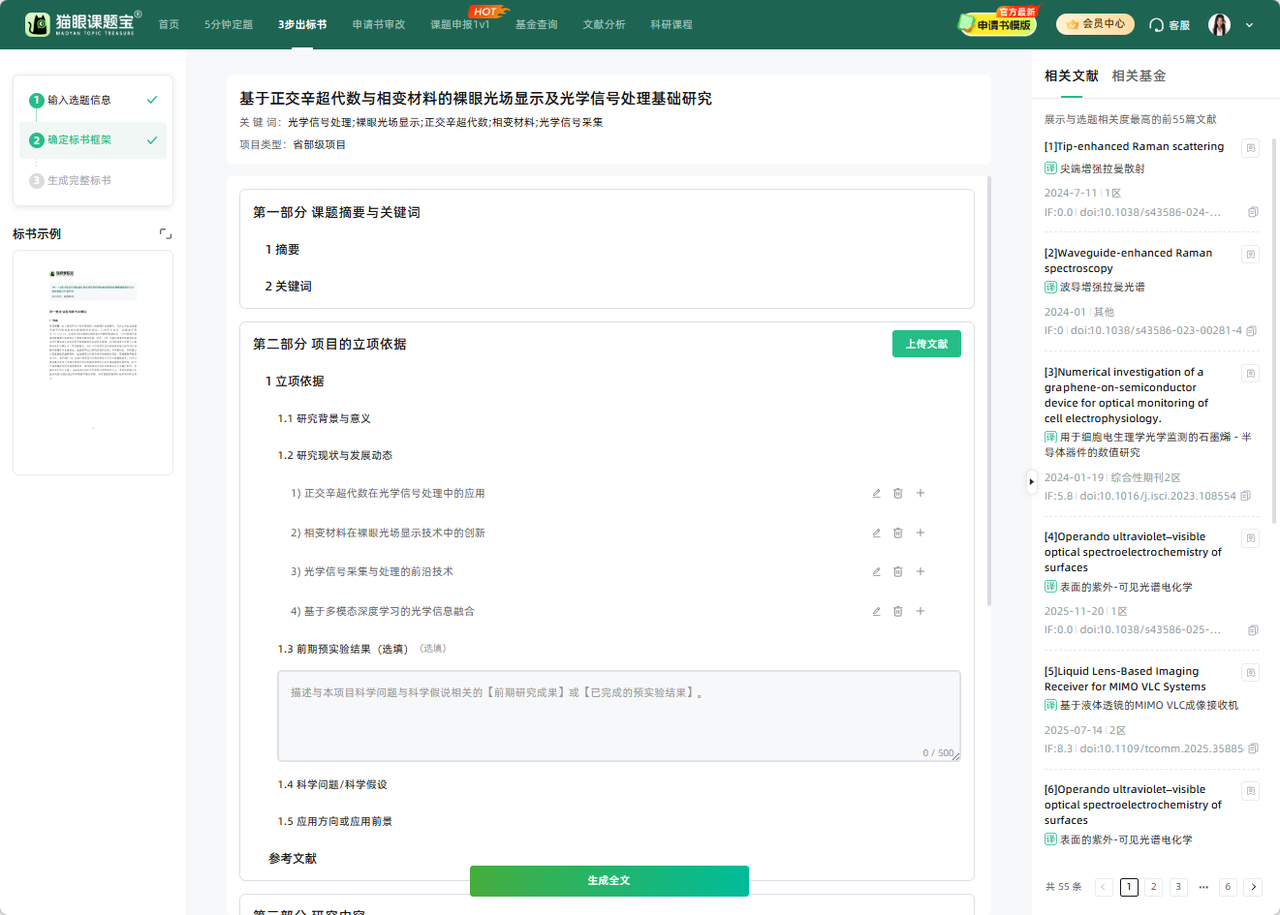This screenshot has width=1280, height=915.
Task: Click 上传文献 button
Action: tap(926, 344)
